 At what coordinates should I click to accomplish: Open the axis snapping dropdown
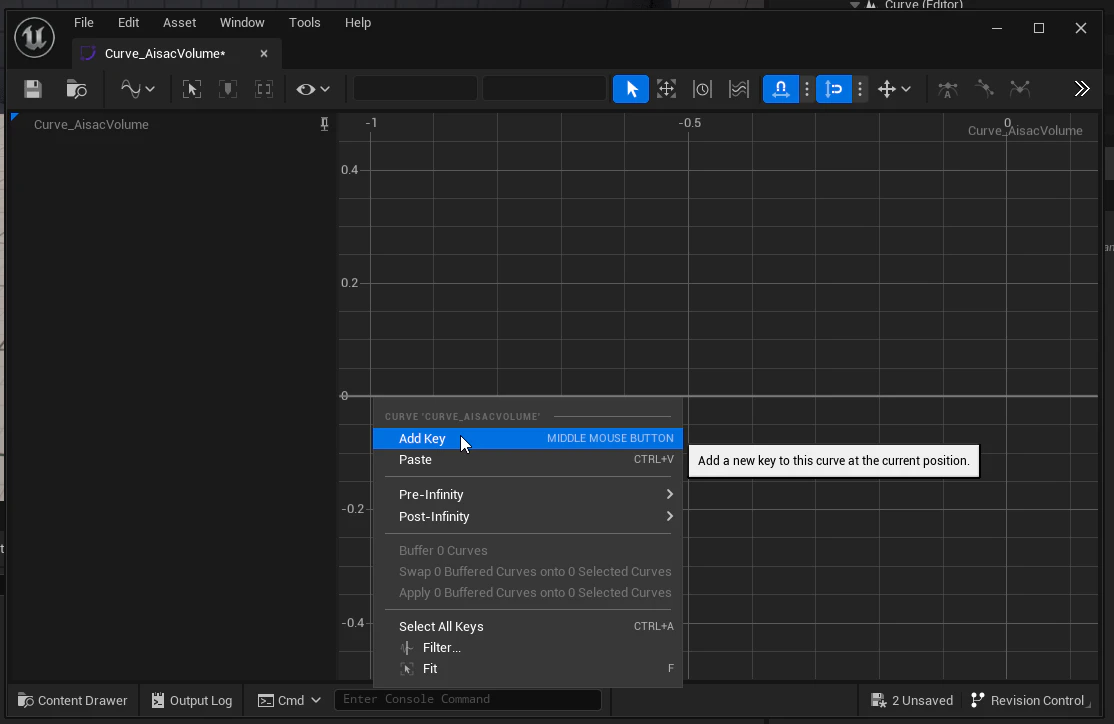coord(894,89)
